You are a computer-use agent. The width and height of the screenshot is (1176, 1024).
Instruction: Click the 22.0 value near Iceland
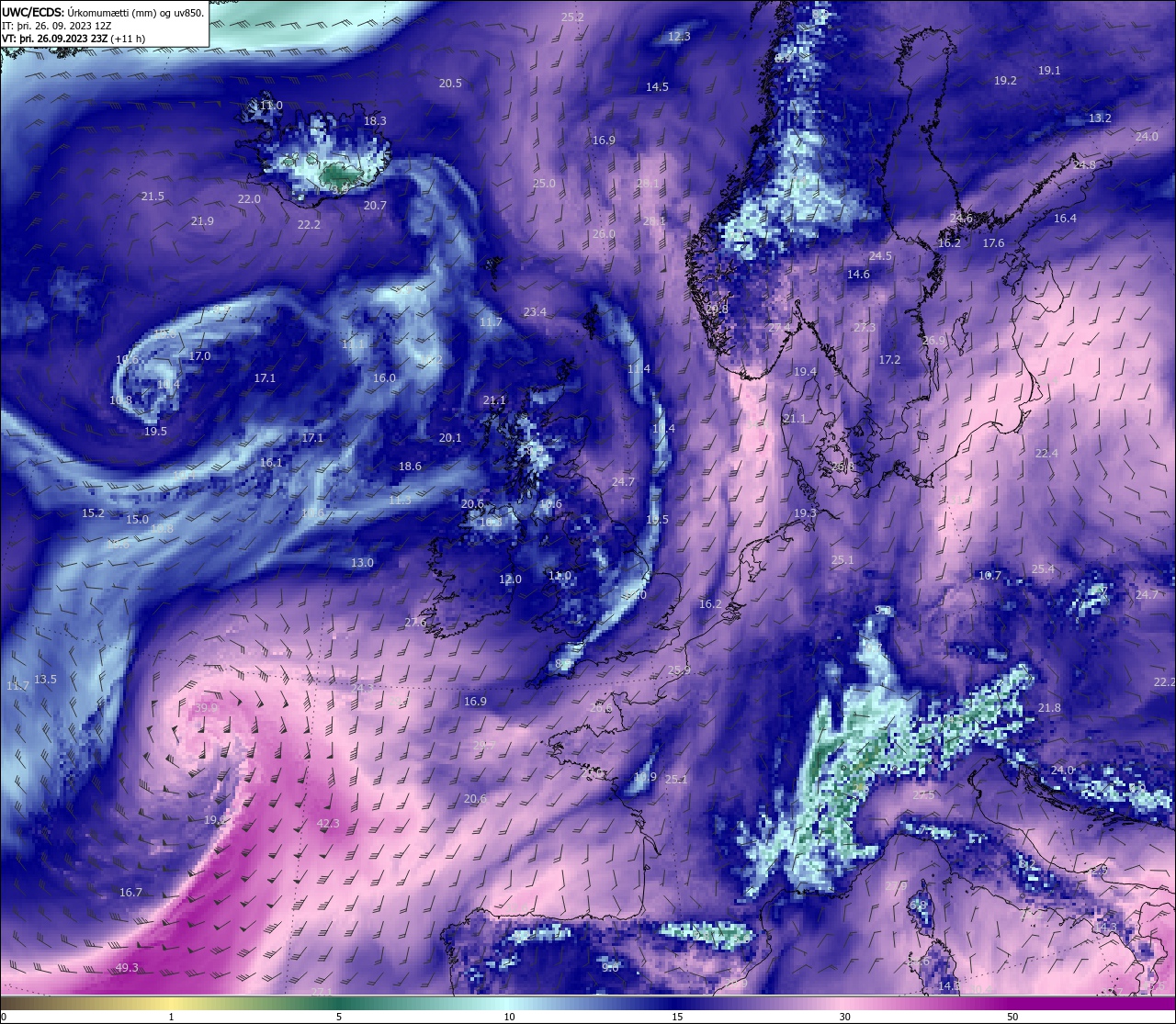[x=249, y=199]
